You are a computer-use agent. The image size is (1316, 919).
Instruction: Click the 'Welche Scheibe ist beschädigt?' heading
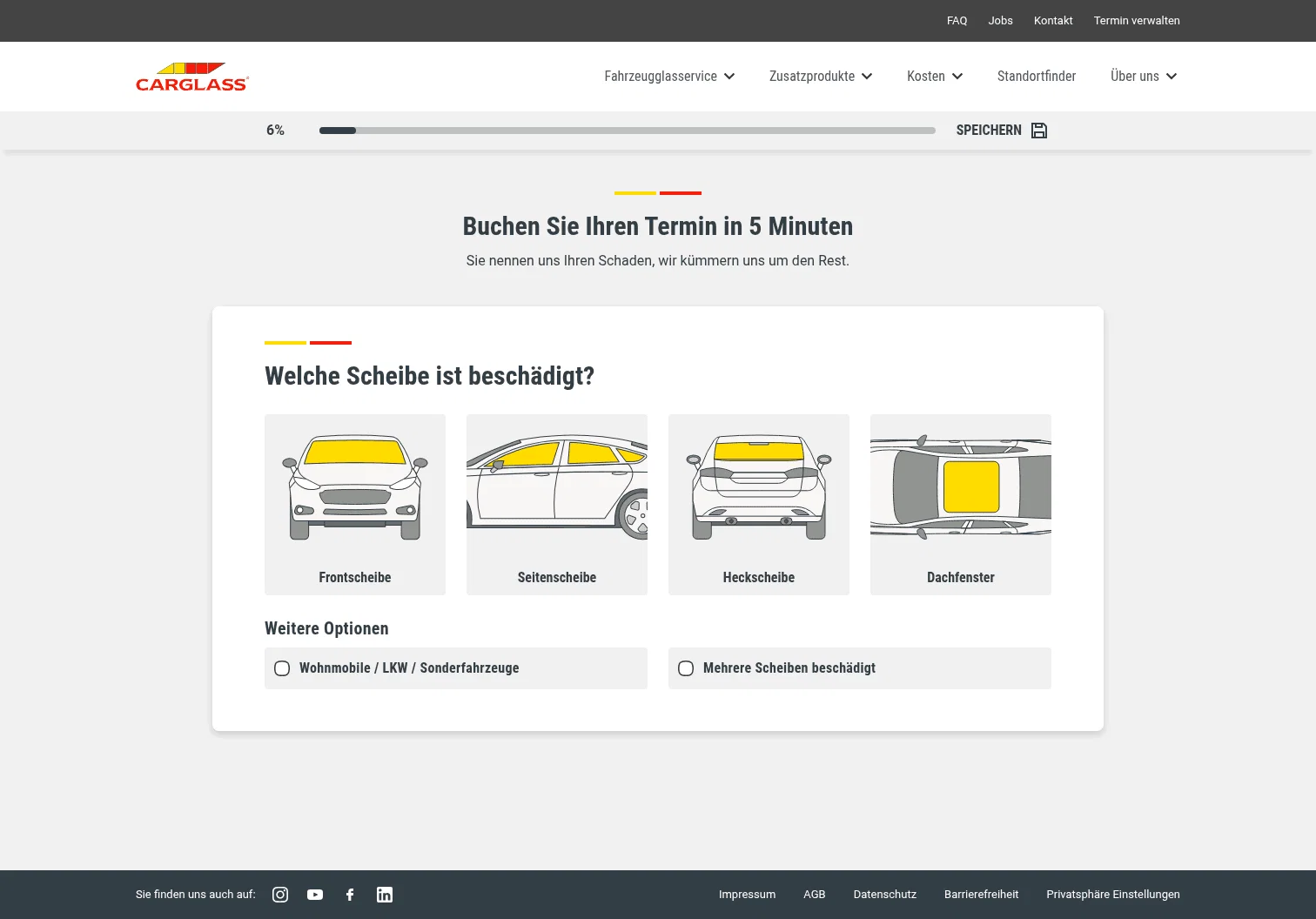tap(430, 376)
